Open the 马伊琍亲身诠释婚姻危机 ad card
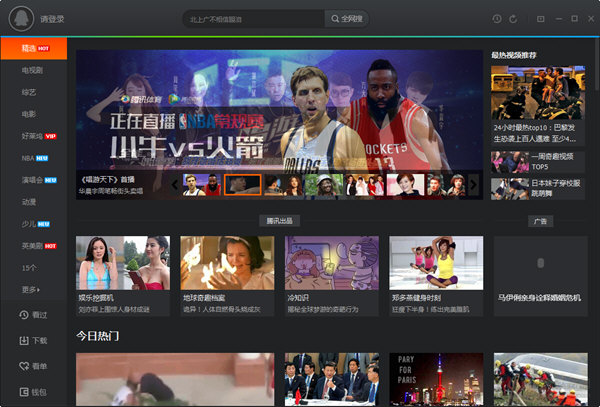This screenshot has width=600, height=407. [x=540, y=275]
